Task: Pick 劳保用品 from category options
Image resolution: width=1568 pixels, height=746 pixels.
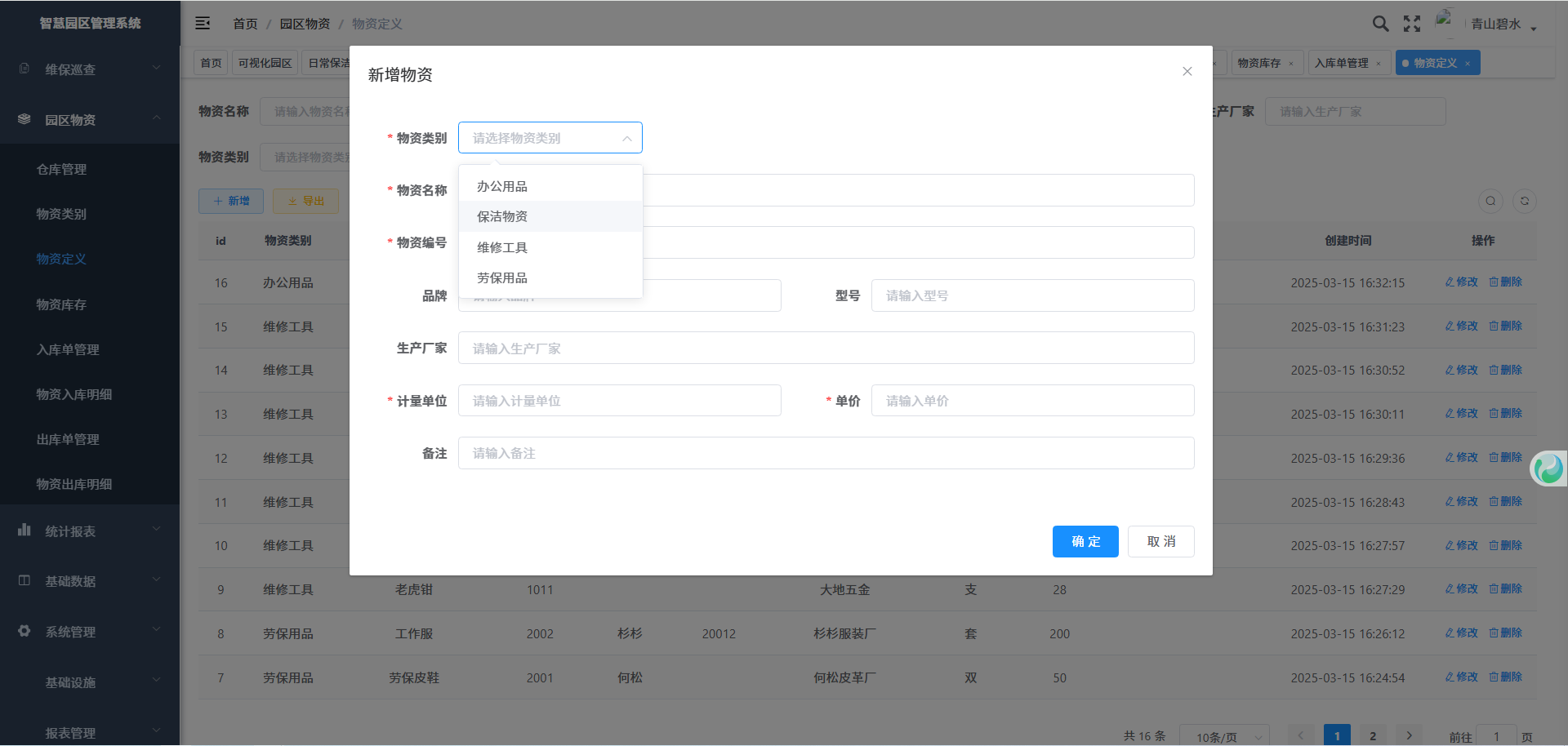Action: (x=502, y=278)
